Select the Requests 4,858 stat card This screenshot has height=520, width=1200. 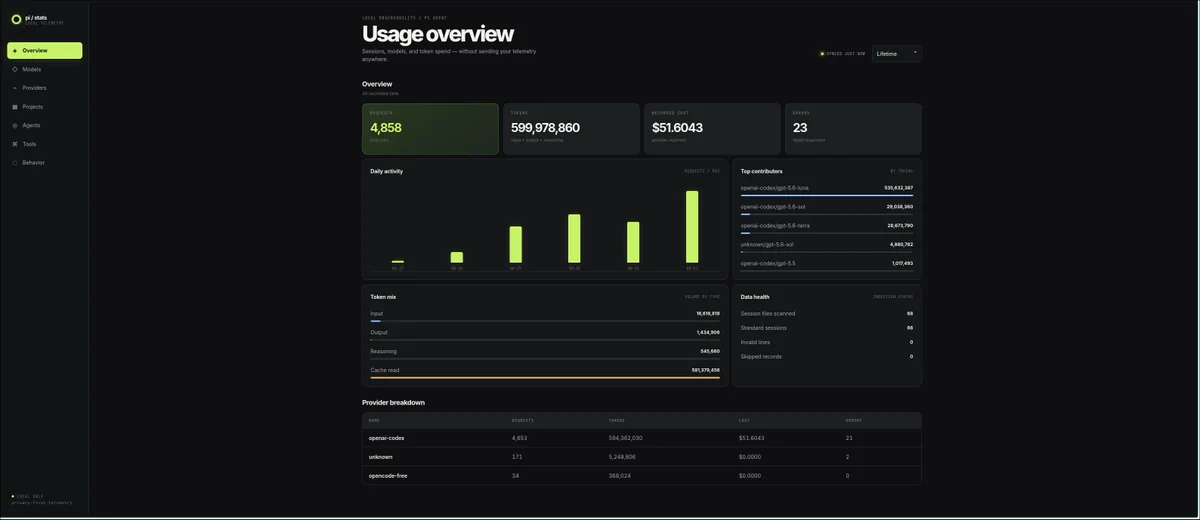click(430, 129)
